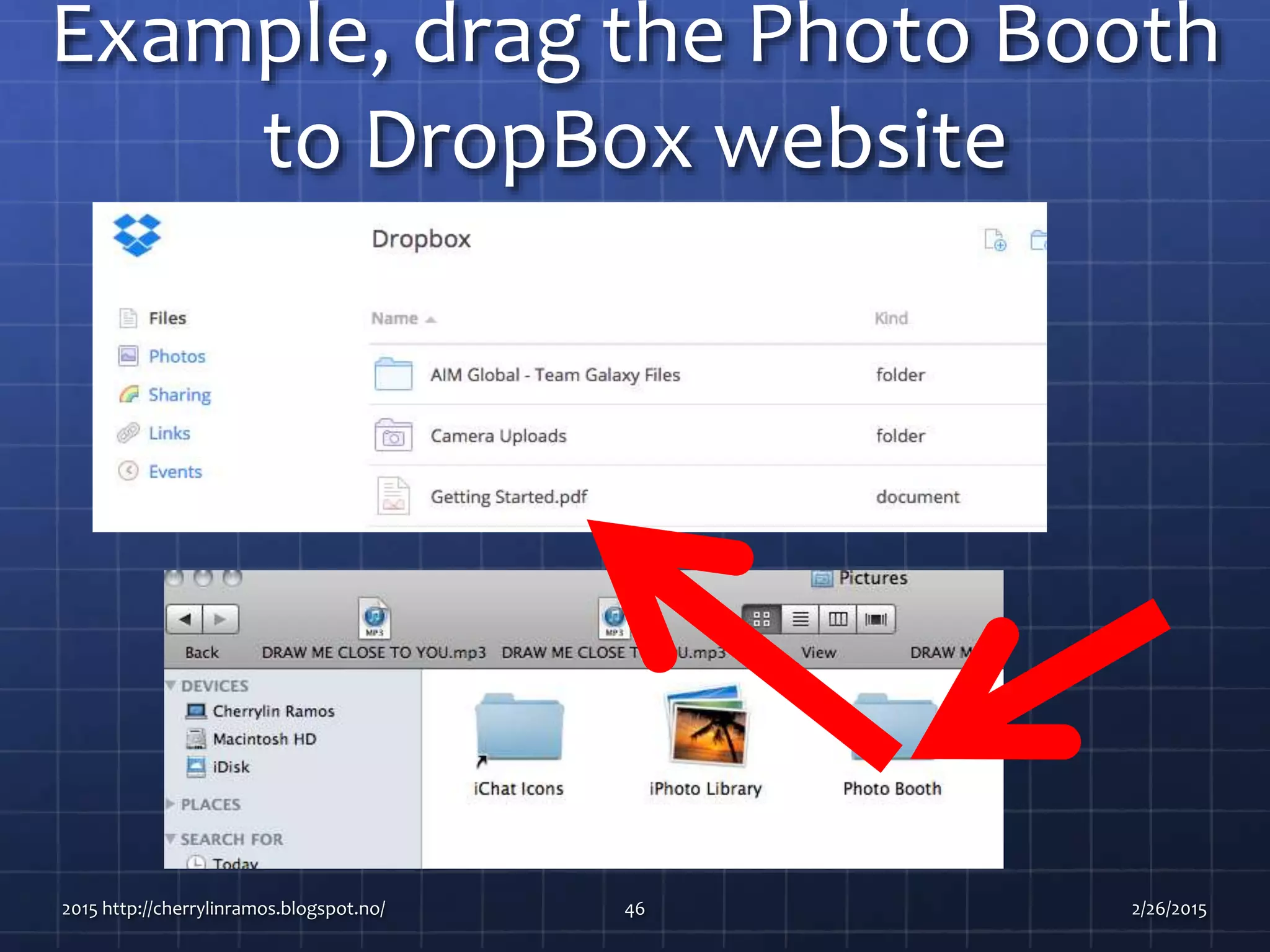
Task: Select the iPhoto Library item
Action: [x=706, y=741]
